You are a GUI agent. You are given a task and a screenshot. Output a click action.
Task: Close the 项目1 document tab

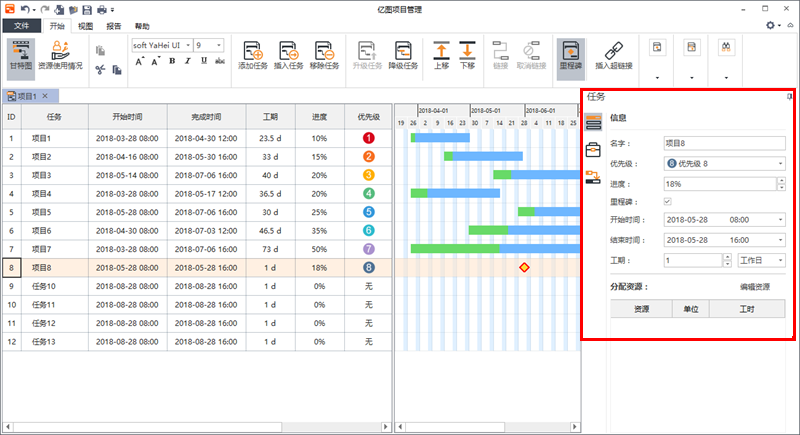click(45, 96)
